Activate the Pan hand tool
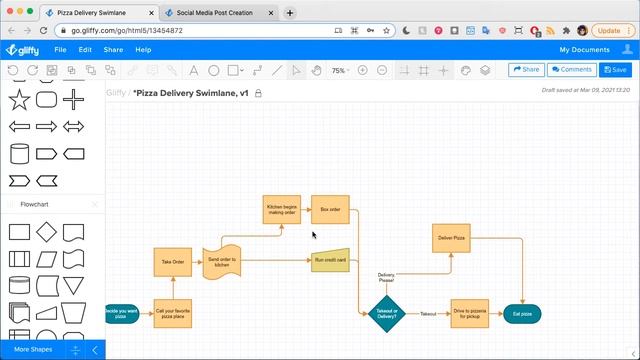The image size is (640, 360). [x=316, y=70]
